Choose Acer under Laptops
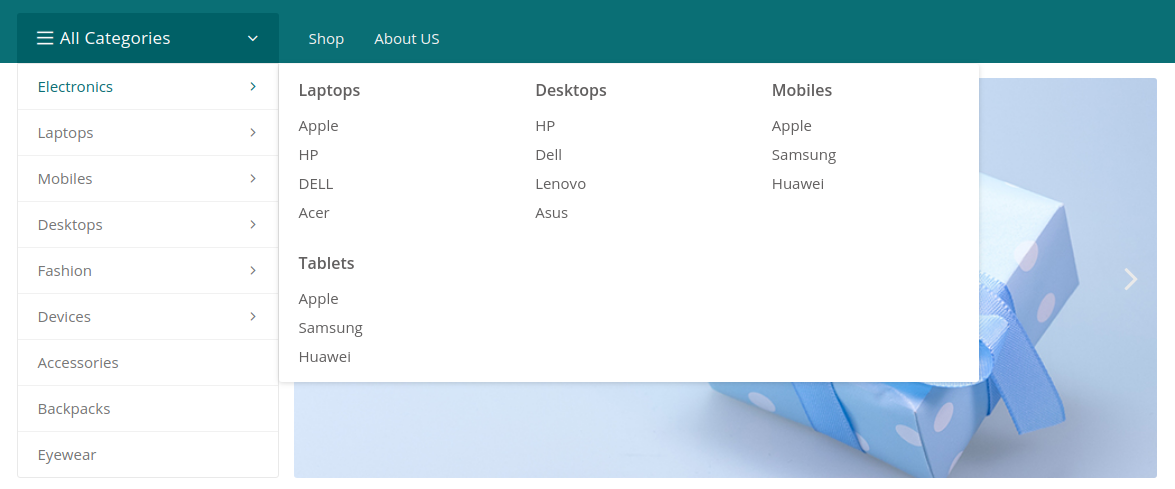Screen dimensions: 1175x489 tap(314, 213)
